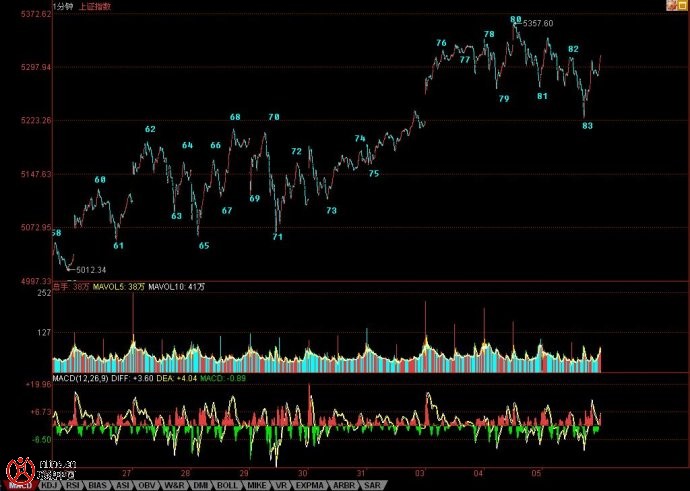The height and width of the screenshot is (491, 690).
Task: Click the 5012.34 low price marker
Action: click(x=93, y=269)
